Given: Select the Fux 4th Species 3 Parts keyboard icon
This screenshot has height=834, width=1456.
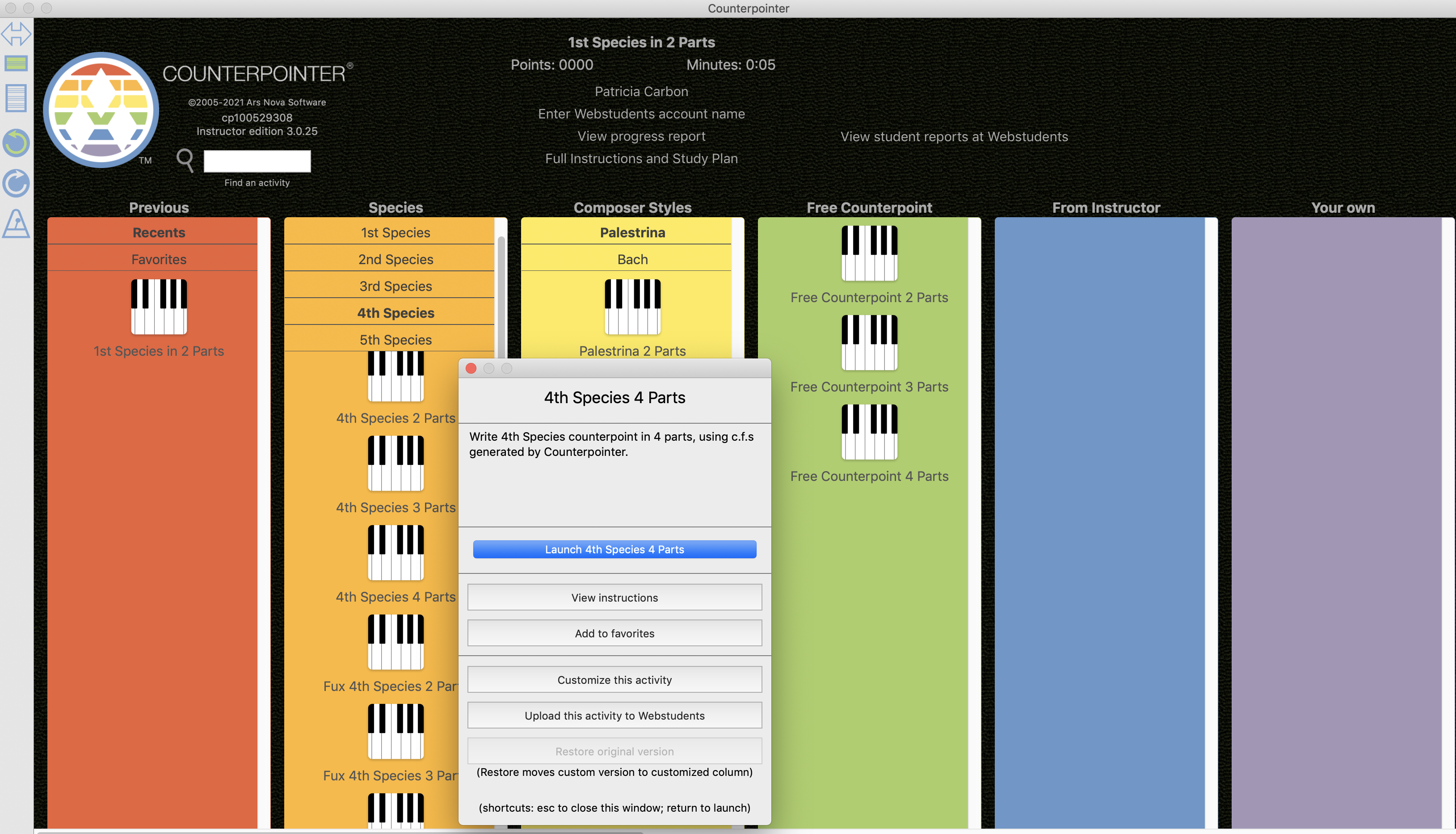Looking at the screenshot, I should 396,732.
